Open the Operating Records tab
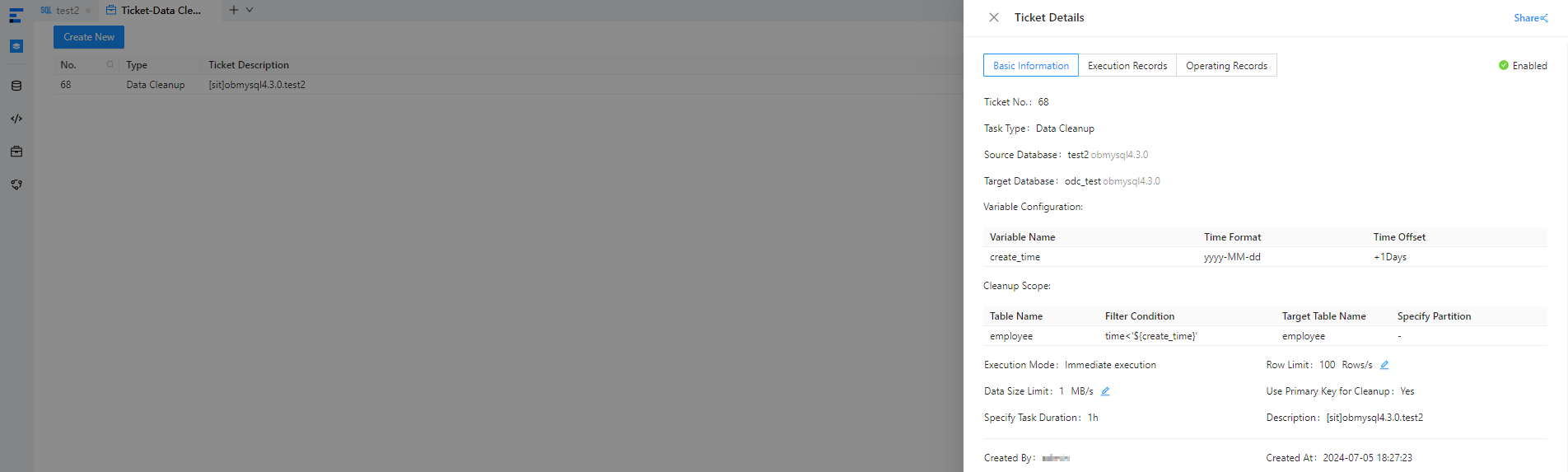The width and height of the screenshot is (1568, 472). [x=1225, y=66]
